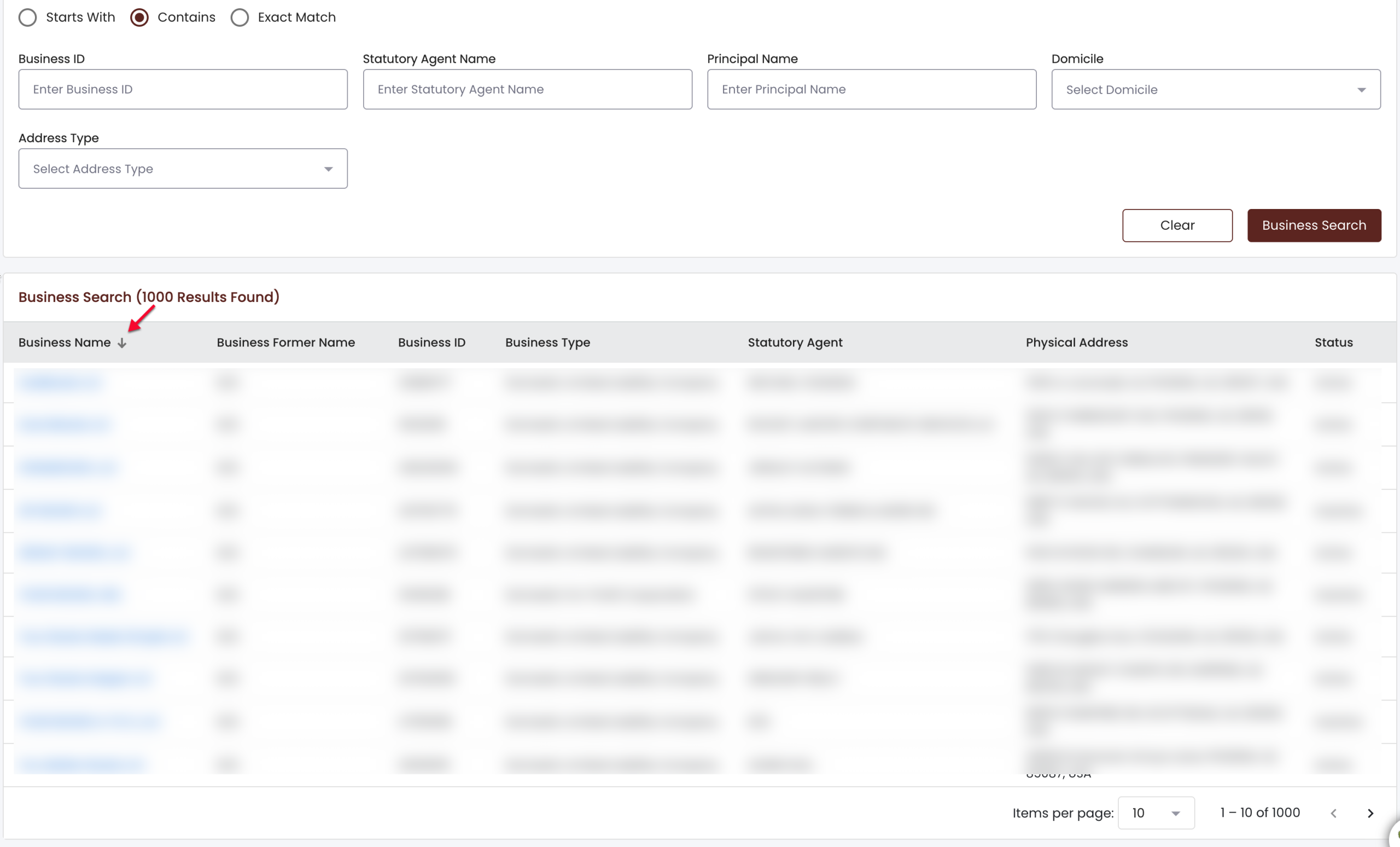The image size is (1400, 847).
Task: Click the Business Search results found heading
Action: [x=149, y=297]
